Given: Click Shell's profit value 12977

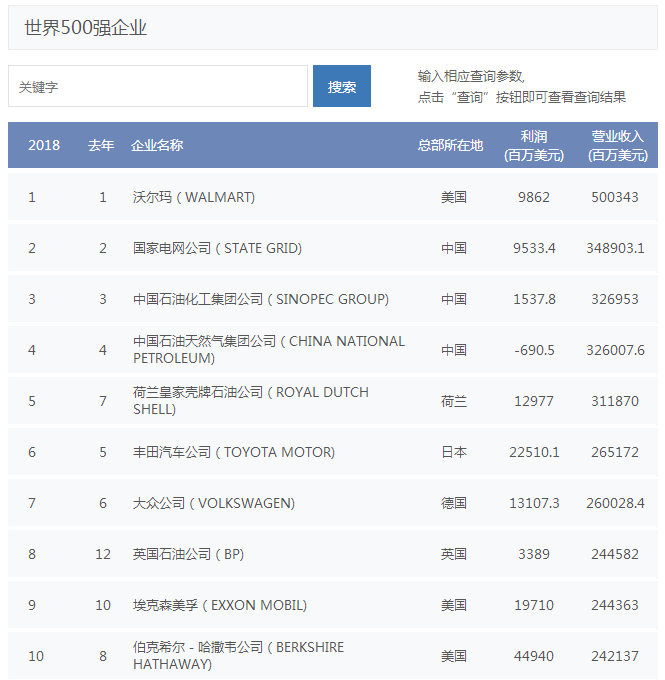Looking at the screenshot, I should [534, 401].
